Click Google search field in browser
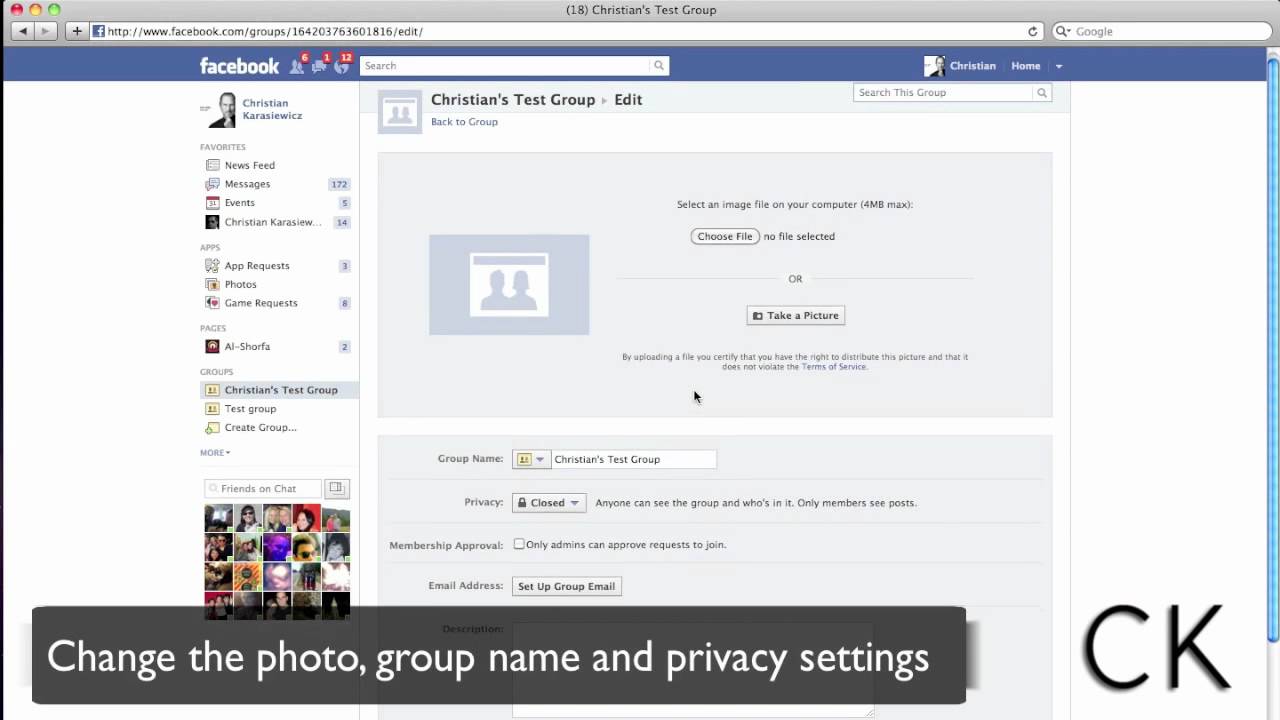 [x=1163, y=31]
